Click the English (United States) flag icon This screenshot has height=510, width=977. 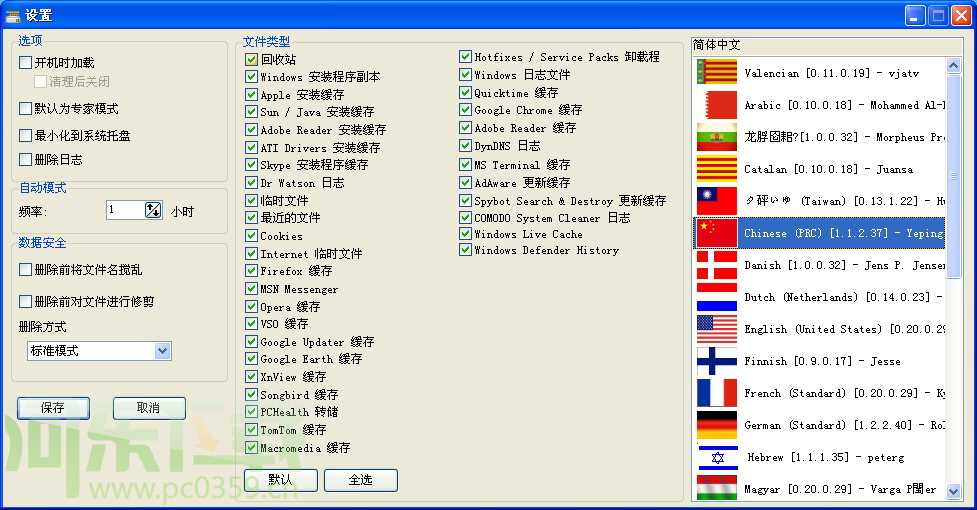(717, 329)
